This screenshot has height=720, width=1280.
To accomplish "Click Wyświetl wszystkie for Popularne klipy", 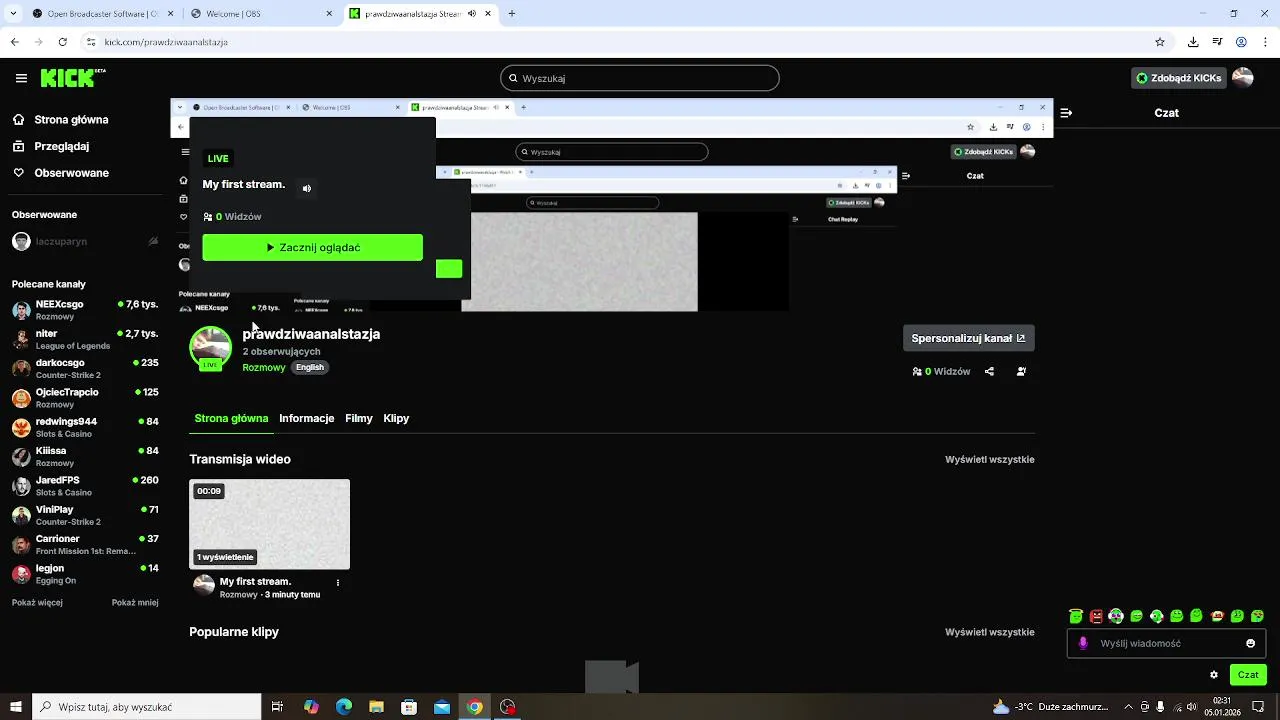I will (990, 632).
